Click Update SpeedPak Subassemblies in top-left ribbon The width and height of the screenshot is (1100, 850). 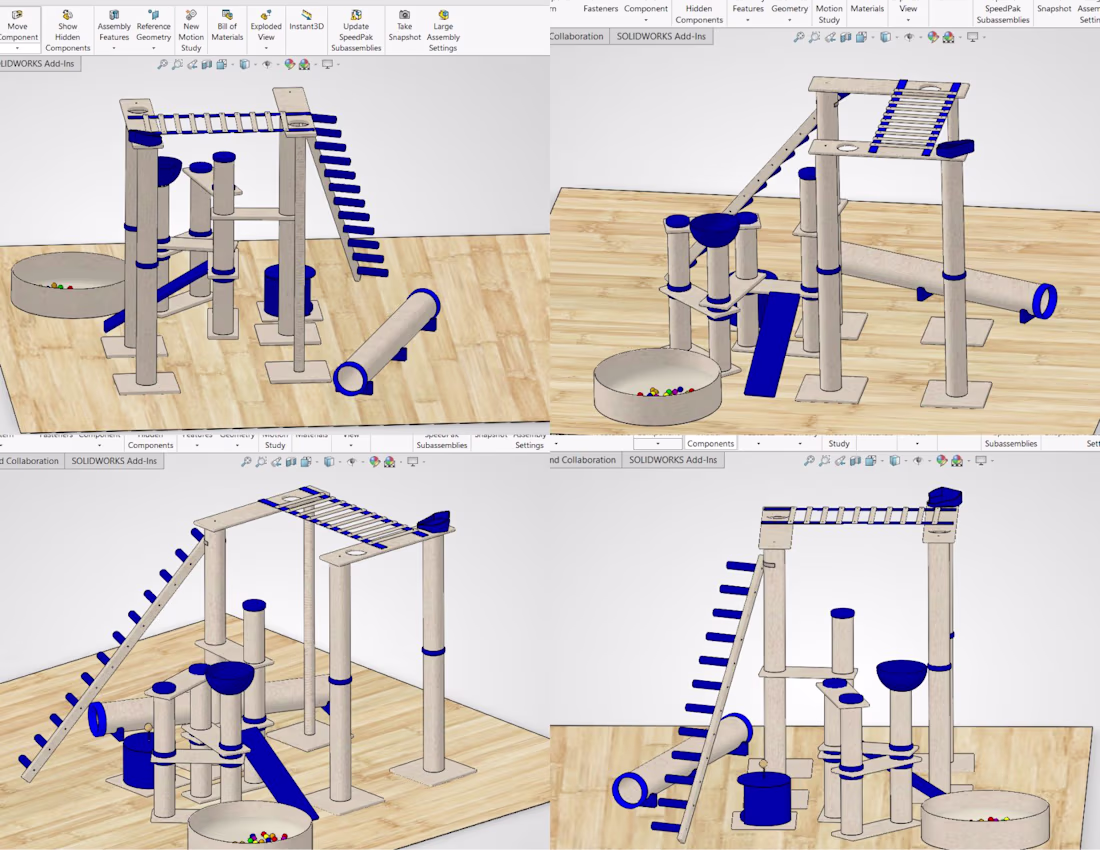coord(356,32)
